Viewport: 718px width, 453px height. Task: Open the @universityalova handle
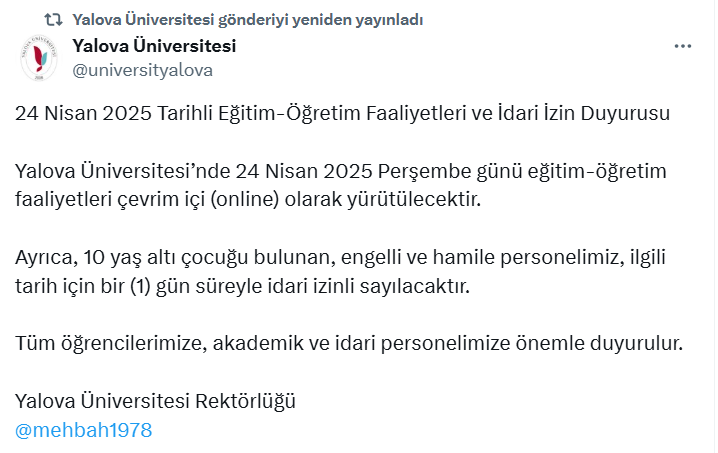pos(142,71)
